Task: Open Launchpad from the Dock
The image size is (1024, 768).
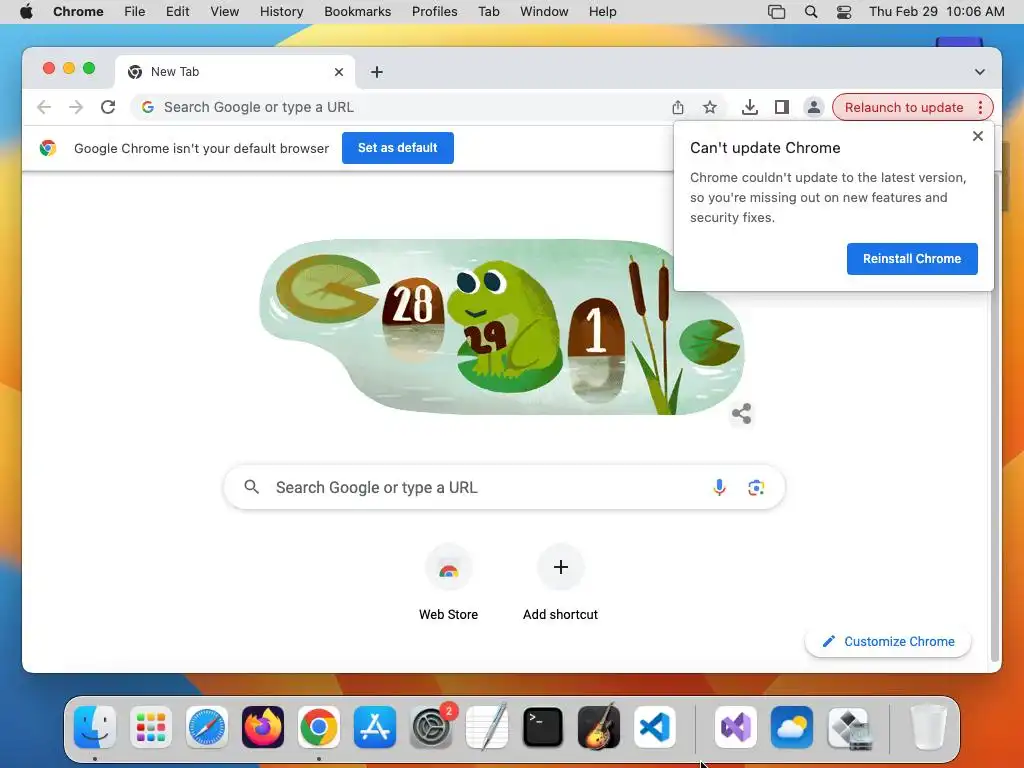Action: point(151,727)
